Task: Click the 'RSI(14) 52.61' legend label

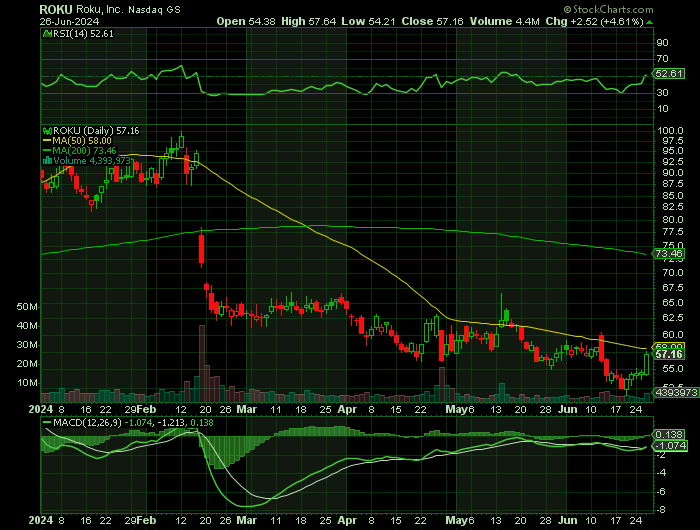Action: (83, 34)
